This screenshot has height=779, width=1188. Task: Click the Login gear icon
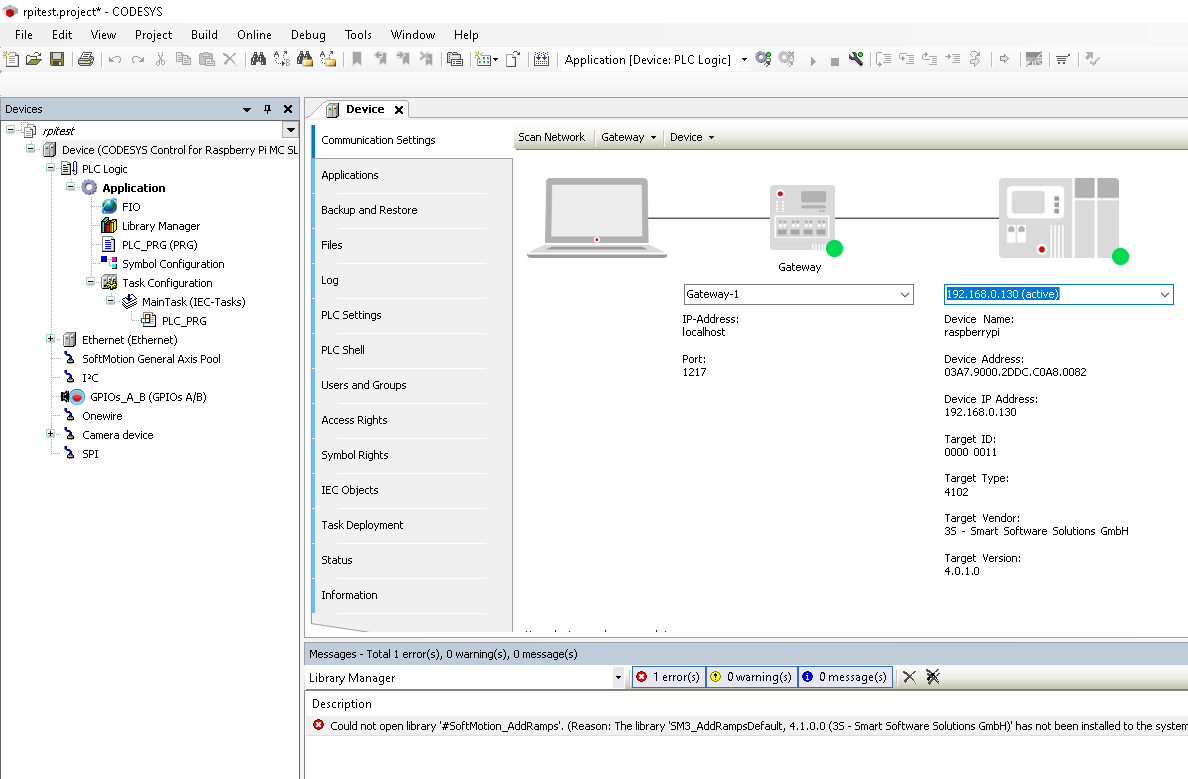pos(763,59)
